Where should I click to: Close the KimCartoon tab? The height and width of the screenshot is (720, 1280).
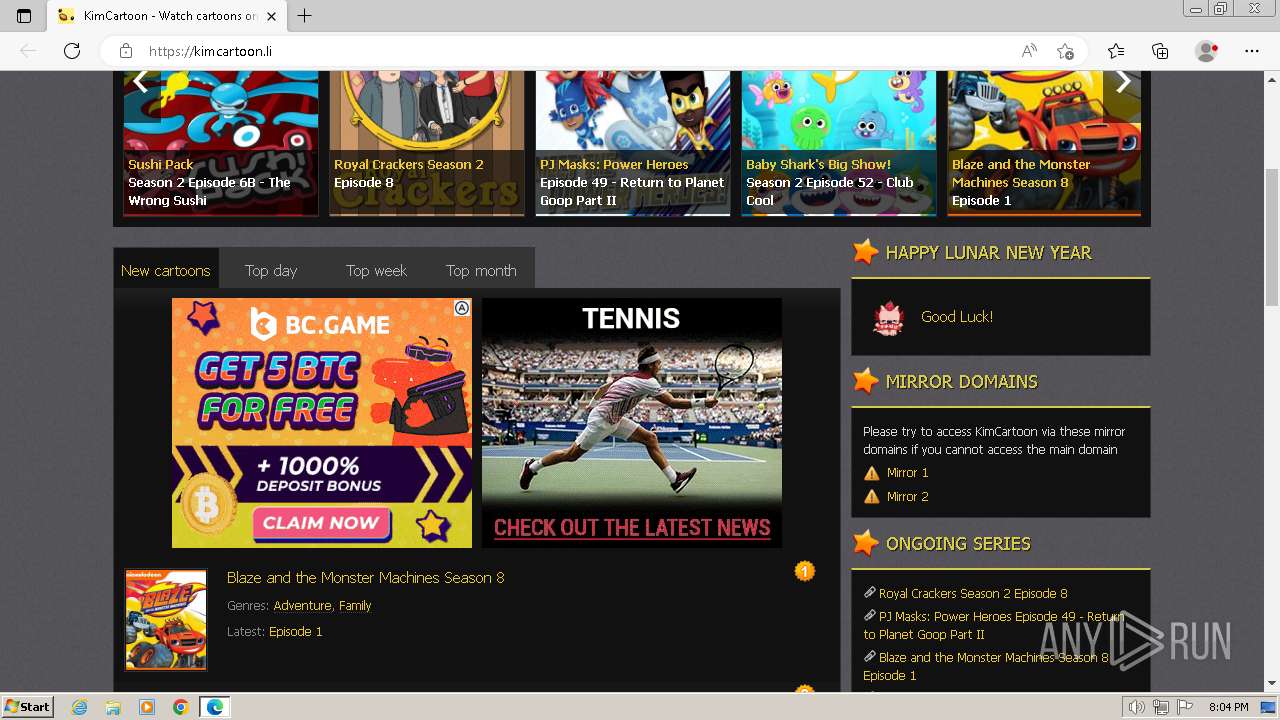pos(272,16)
